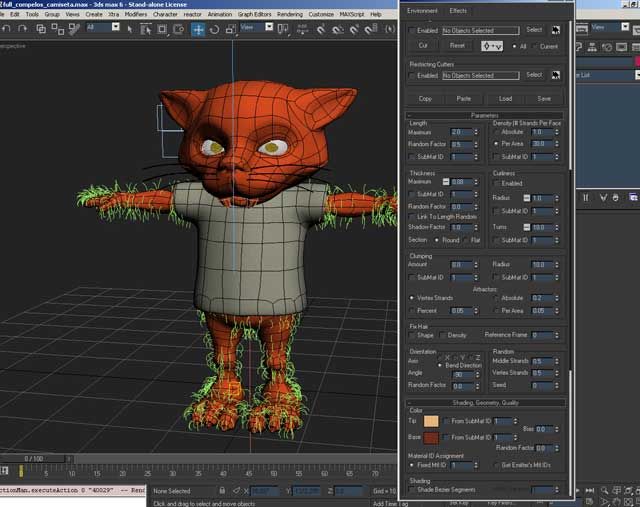Toggle the Angle Snap icon
The image size is (640, 507).
[338, 29]
